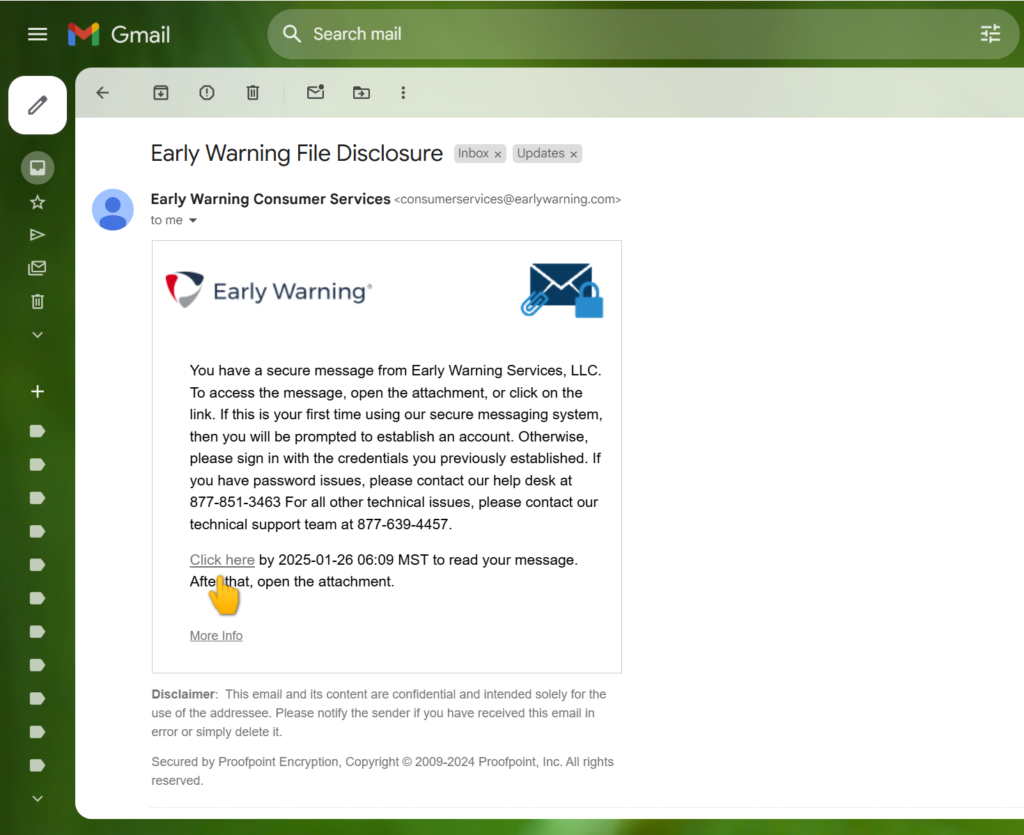Click the Early Warning logo image
This screenshot has width=1024, height=835.
click(268, 289)
